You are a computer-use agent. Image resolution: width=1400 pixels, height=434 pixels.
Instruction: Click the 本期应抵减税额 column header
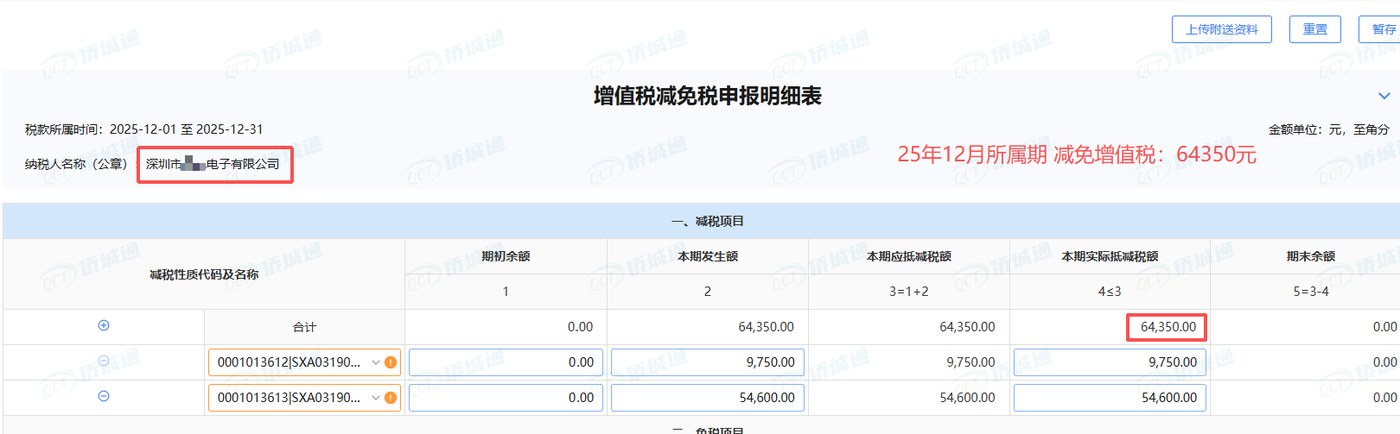(909, 256)
